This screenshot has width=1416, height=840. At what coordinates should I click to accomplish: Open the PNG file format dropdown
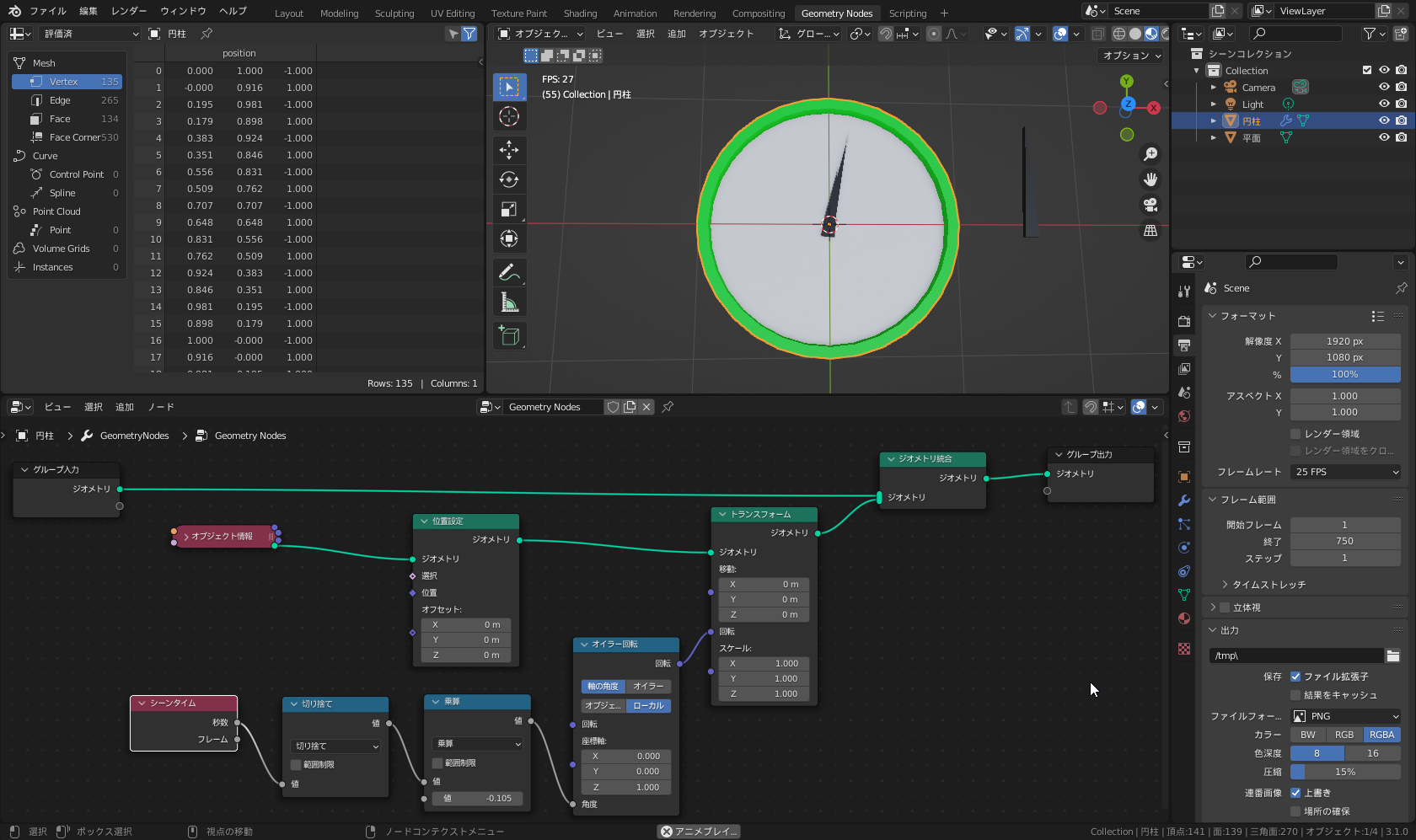[1345, 716]
